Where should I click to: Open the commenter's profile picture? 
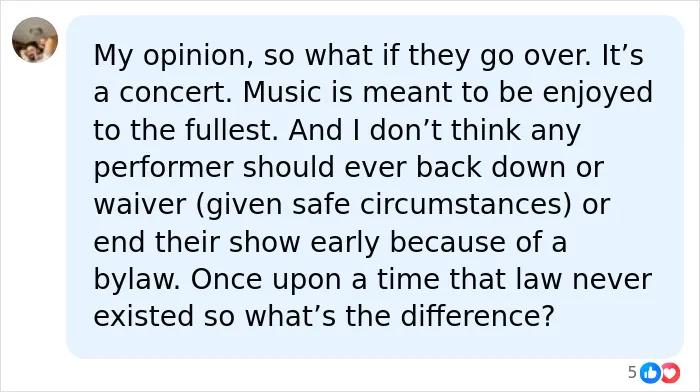coord(35,40)
